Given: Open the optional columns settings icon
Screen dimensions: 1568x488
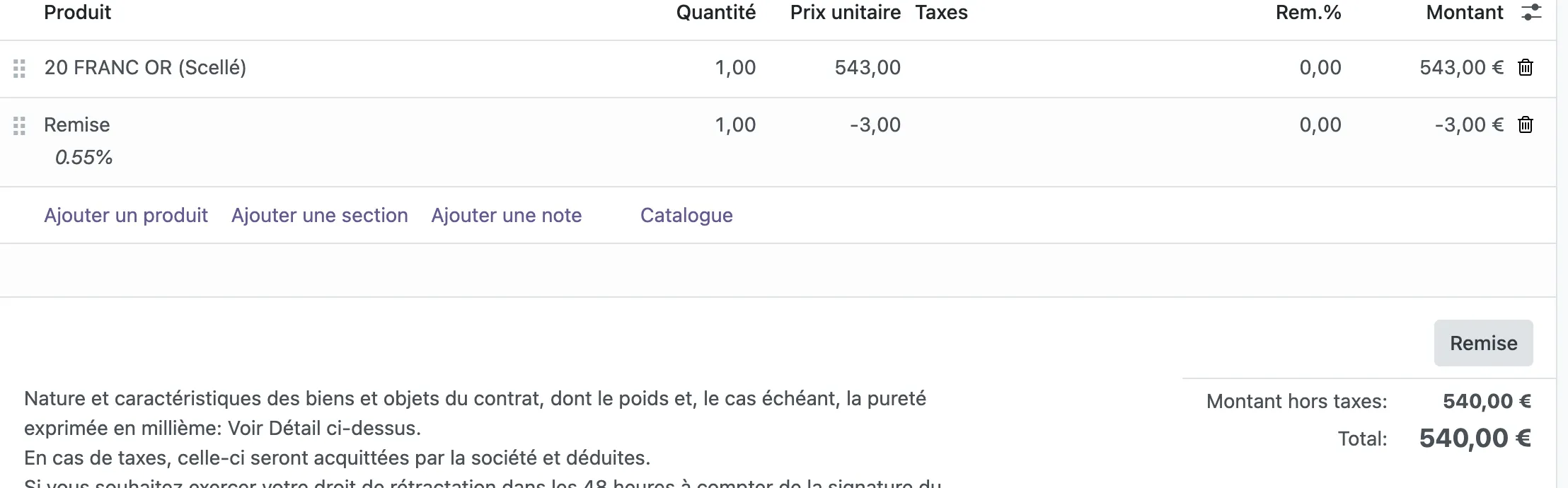Looking at the screenshot, I should pyautogui.click(x=1531, y=12).
